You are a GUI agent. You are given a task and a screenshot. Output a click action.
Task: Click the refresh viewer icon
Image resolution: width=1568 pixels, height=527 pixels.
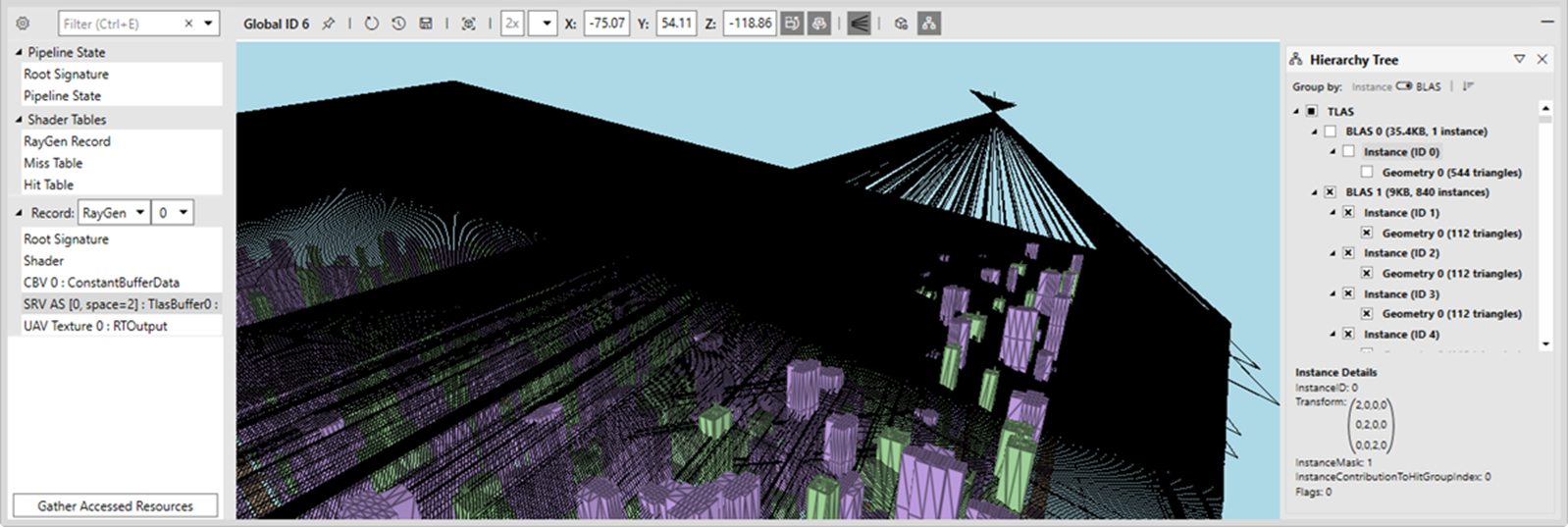(x=371, y=24)
